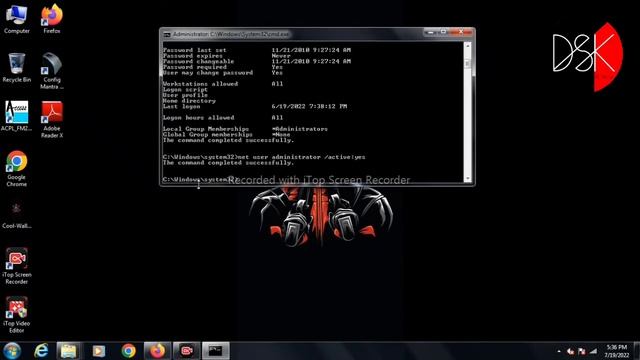Select the iTop Video Editor desktop shortcut
This screenshot has width=640, height=360.
point(17,315)
